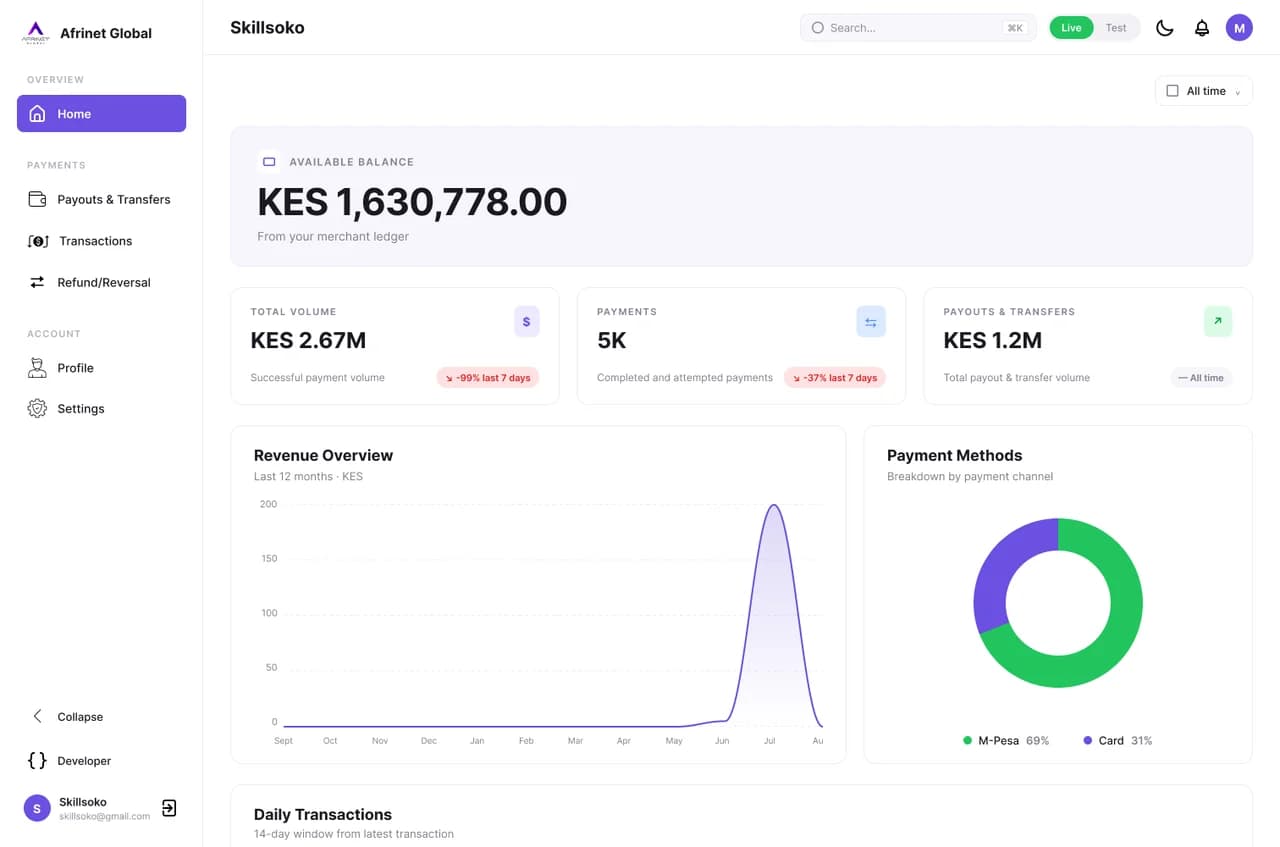The width and height of the screenshot is (1280, 847).
Task: Click the From your merchant ledger text
Action: tap(333, 237)
